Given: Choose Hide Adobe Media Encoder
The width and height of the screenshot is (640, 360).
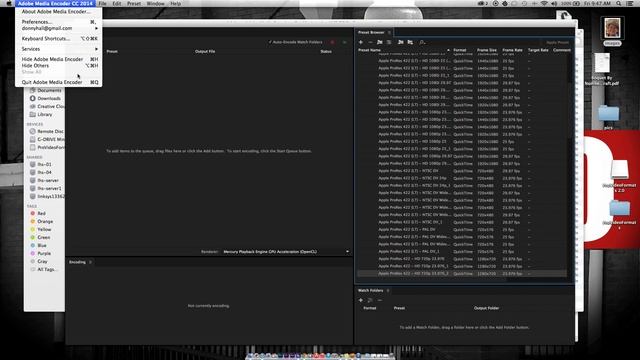Looking at the screenshot, I should coord(59,59).
